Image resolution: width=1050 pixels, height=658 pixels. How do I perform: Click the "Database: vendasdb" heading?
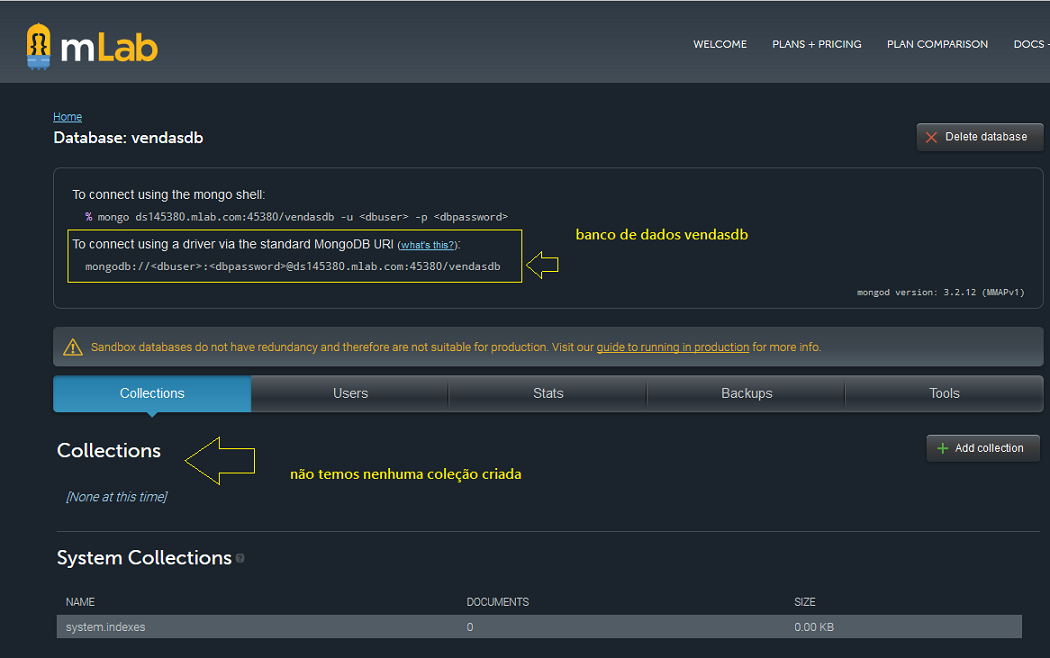(129, 138)
